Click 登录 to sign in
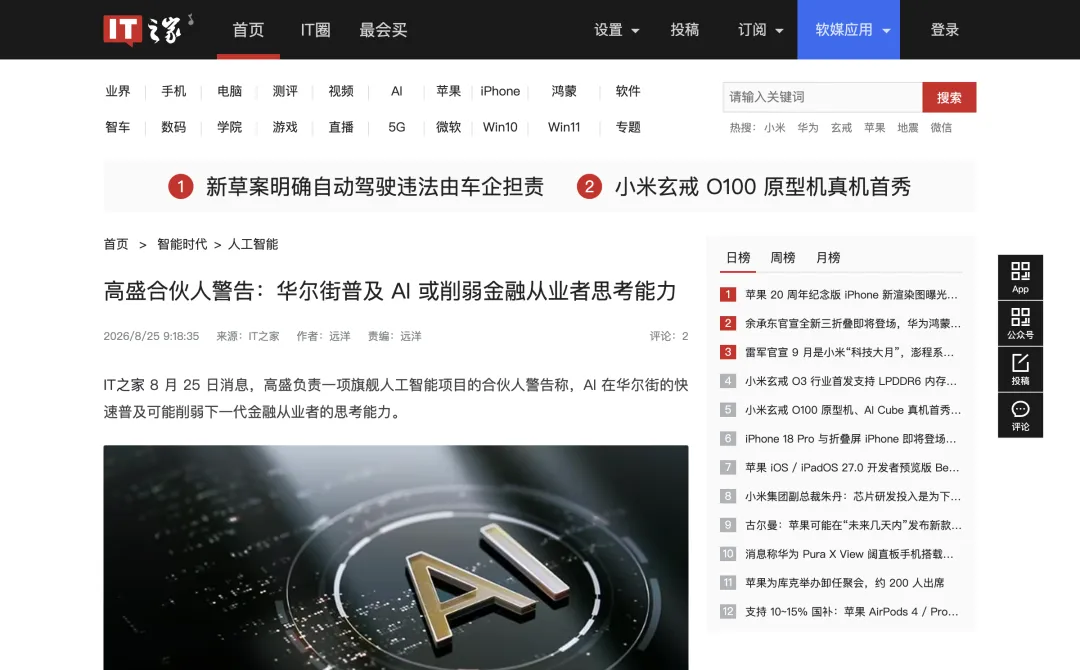The image size is (1080, 670). tap(944, 30)
